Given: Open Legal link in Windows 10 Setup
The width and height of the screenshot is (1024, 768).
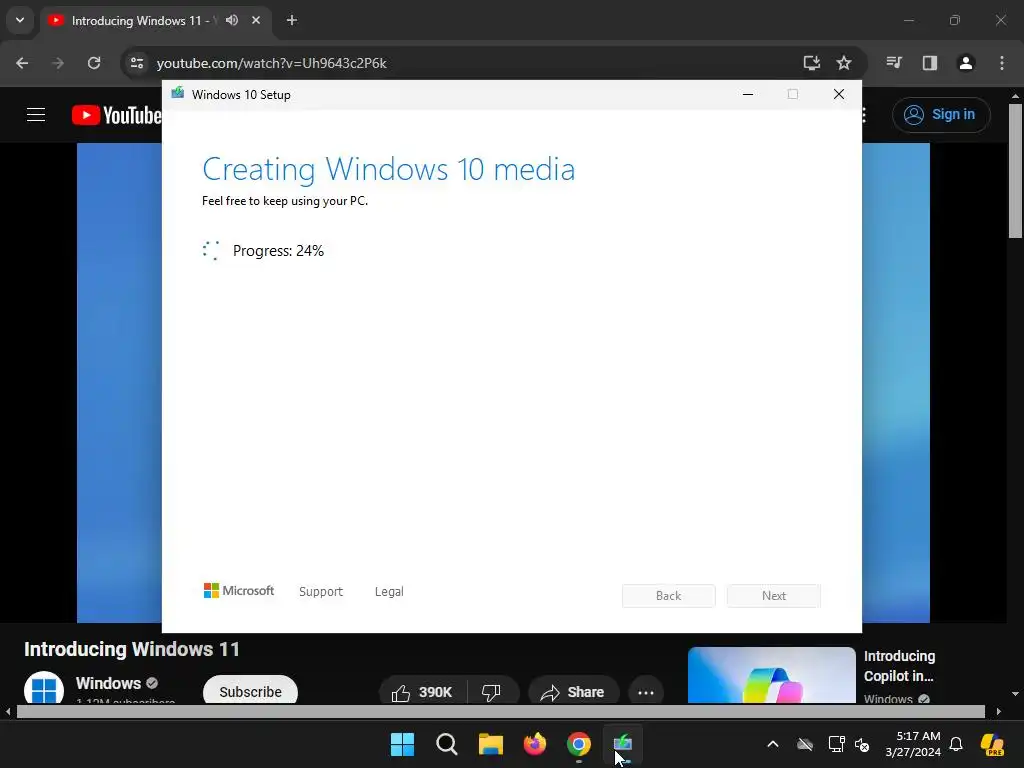Looking at the screenshot, I should click(389, 592).
